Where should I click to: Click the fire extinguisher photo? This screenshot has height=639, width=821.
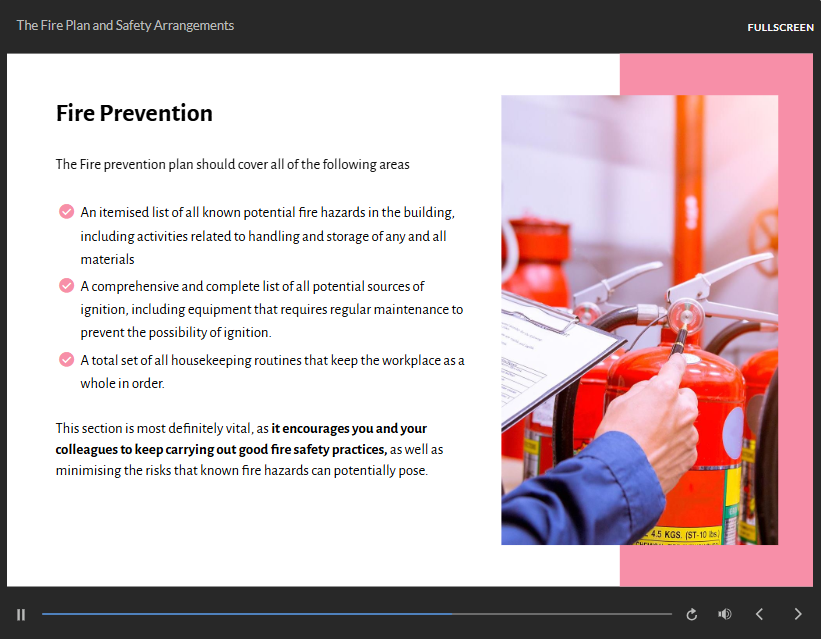[639, 320]
